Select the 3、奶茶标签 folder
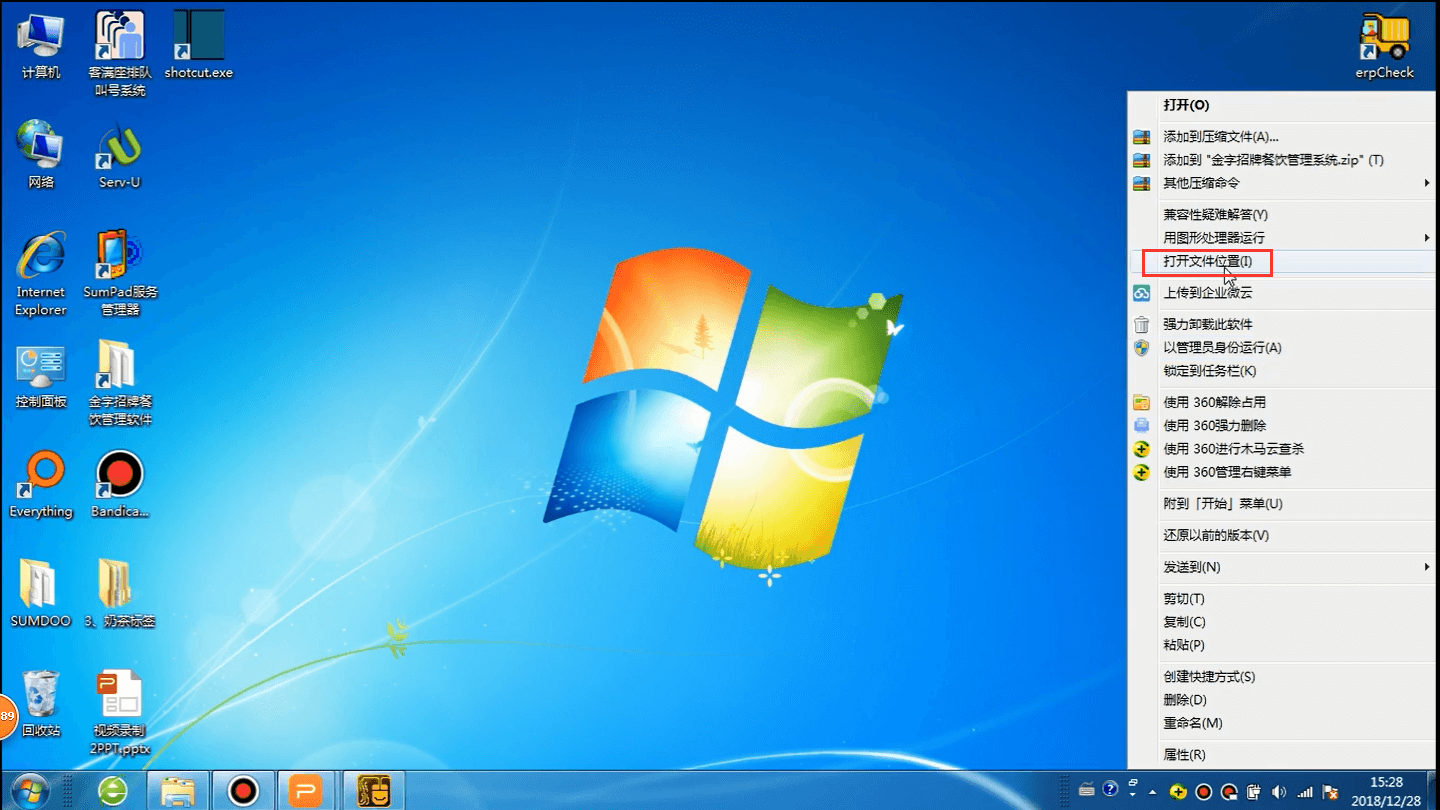Screen dimensions: 1440x810 click(120, 594)
